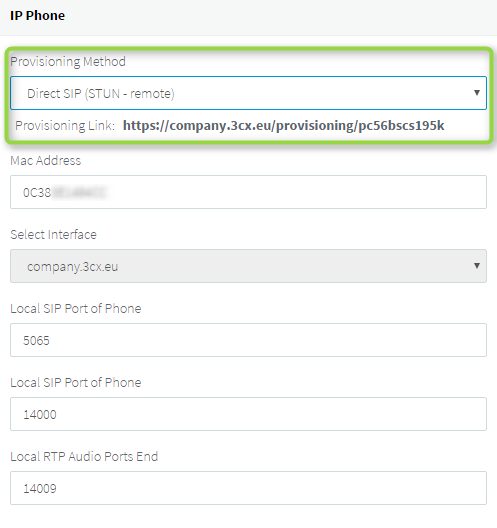Screen dimensions: 497x528
Task: Select the port field containing 5065
Action: click(x=248, y=340)
